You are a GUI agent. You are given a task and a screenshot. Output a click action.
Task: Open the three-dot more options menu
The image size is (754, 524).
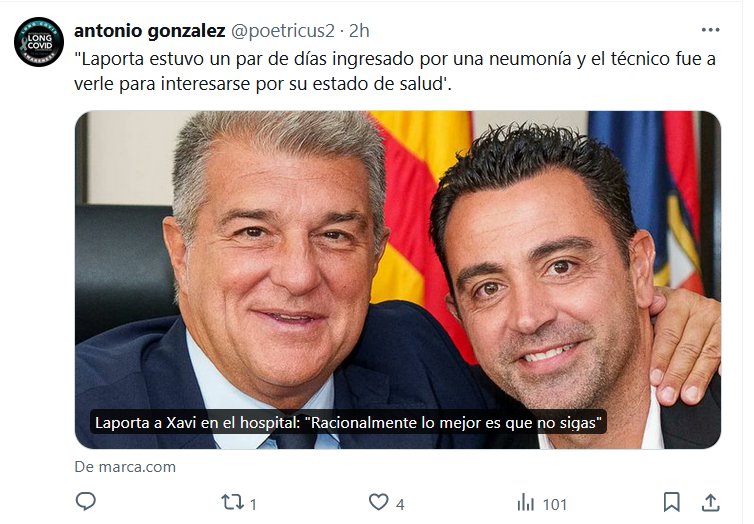710,30
